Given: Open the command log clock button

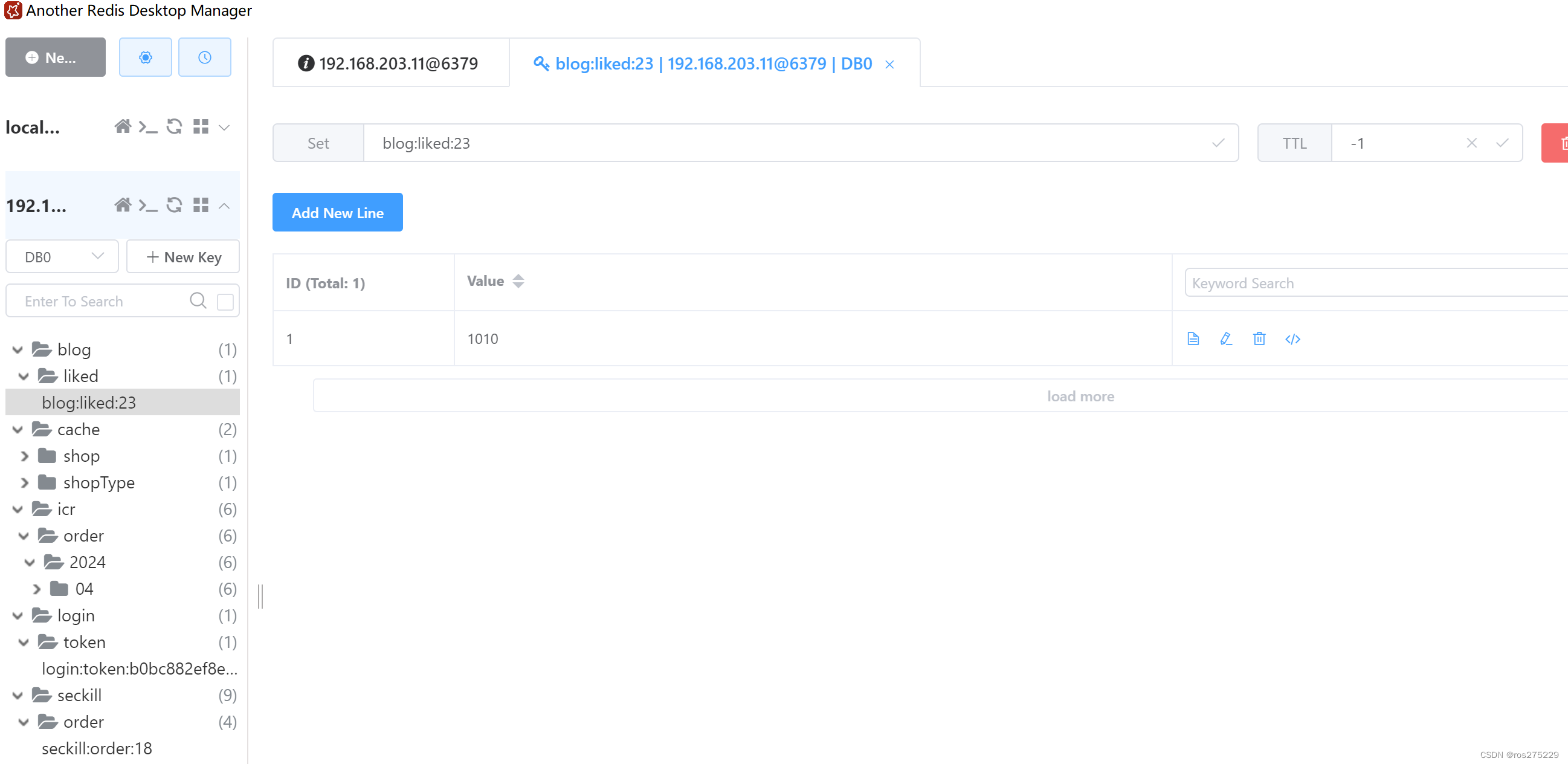Looking at the screenshot, I should (204, 57).
